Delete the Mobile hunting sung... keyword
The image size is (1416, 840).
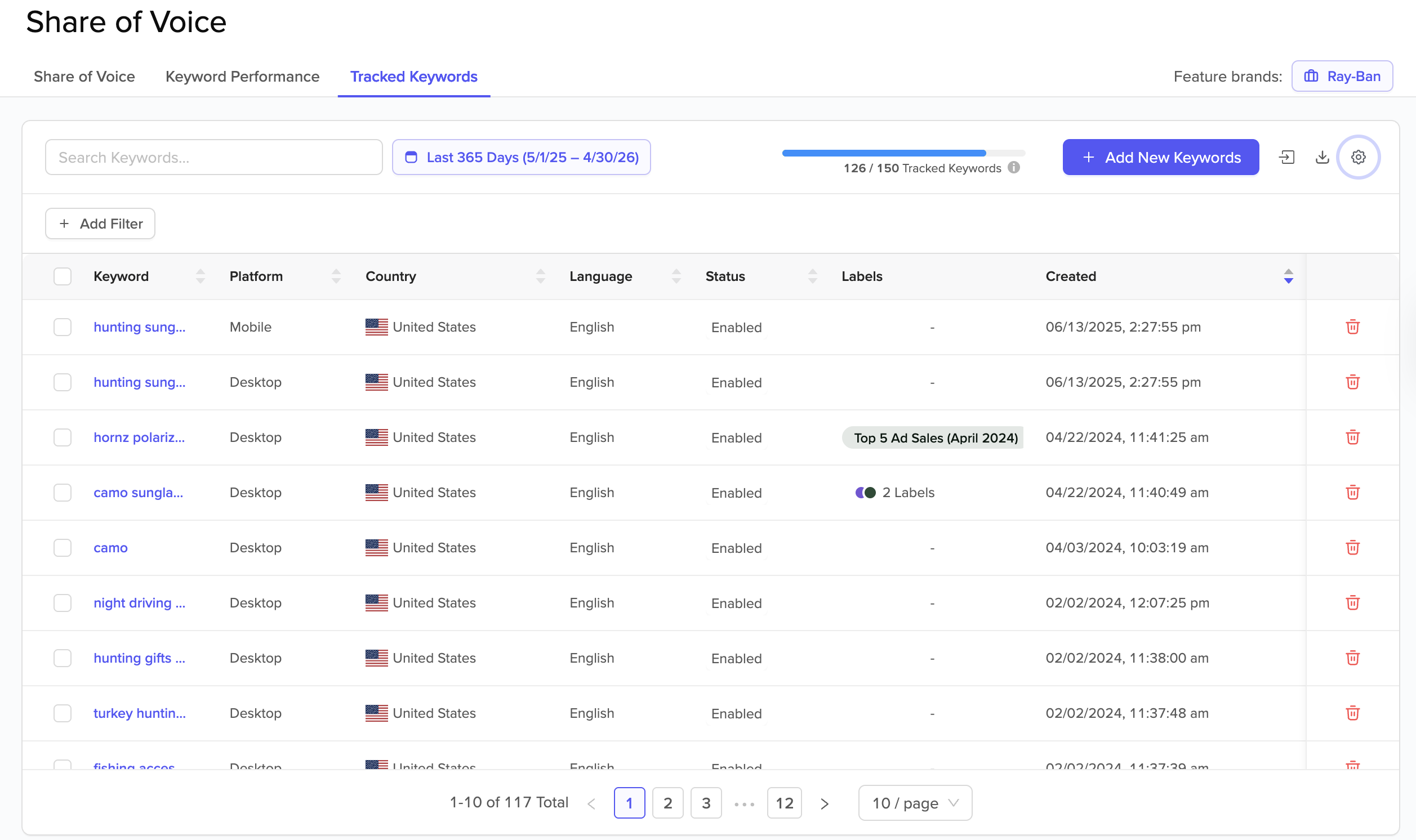tap(1352, 327)
